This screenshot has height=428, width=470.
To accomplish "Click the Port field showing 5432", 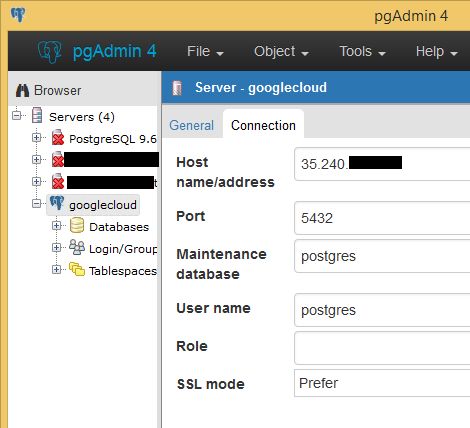I will (x=382, y=218).
